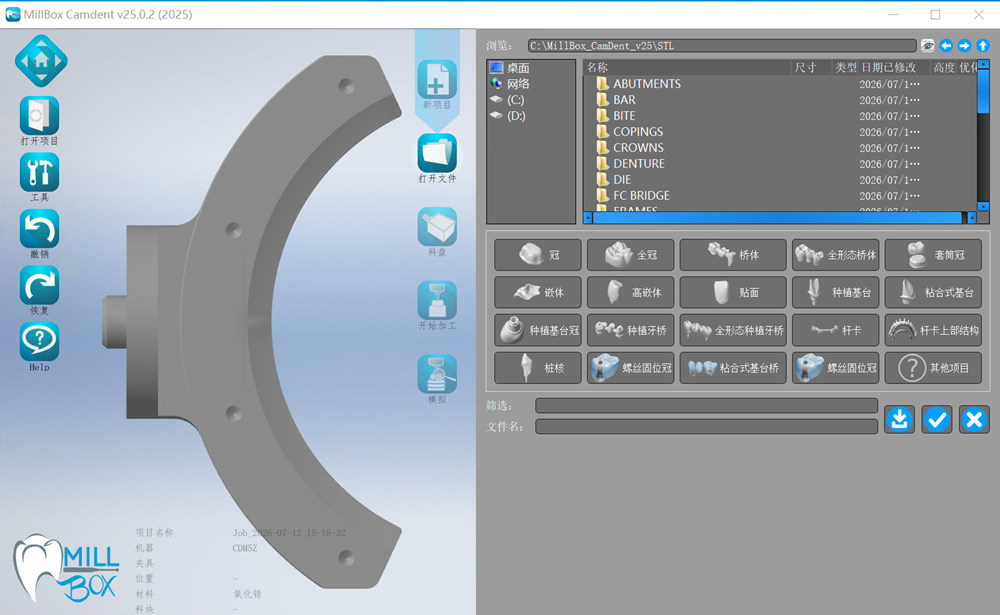Select the 桥体 bridge type

pos(733,255)
